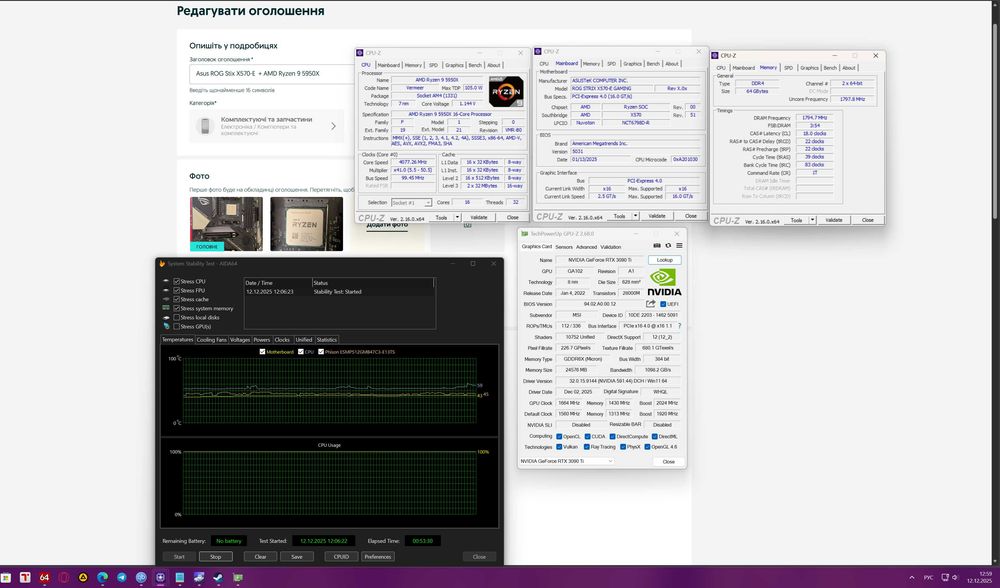Click the BIOS export share icon
The height and width of the screenshot is (588, 1000).
651,304
